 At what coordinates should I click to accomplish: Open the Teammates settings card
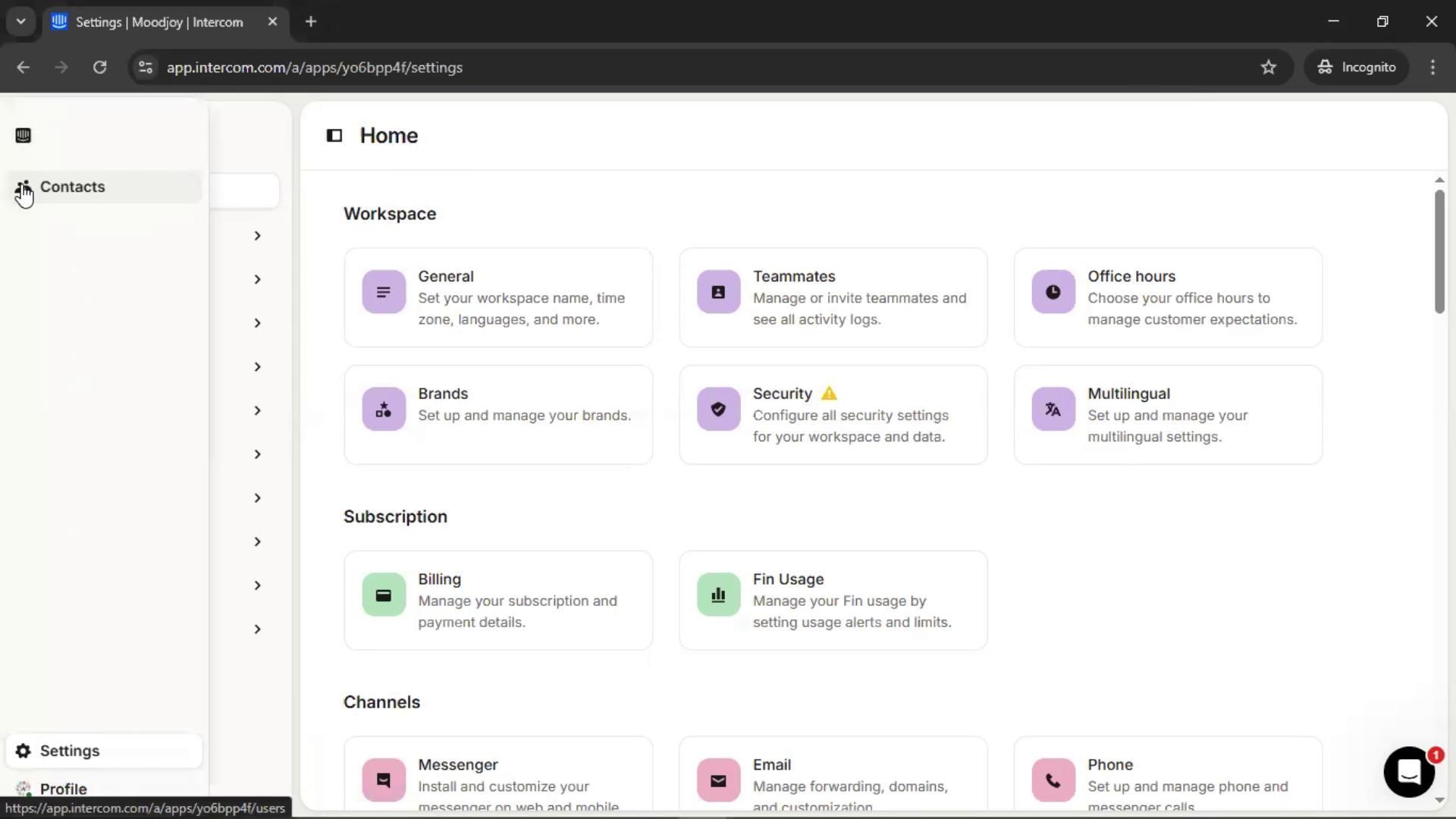pos(833,297)
